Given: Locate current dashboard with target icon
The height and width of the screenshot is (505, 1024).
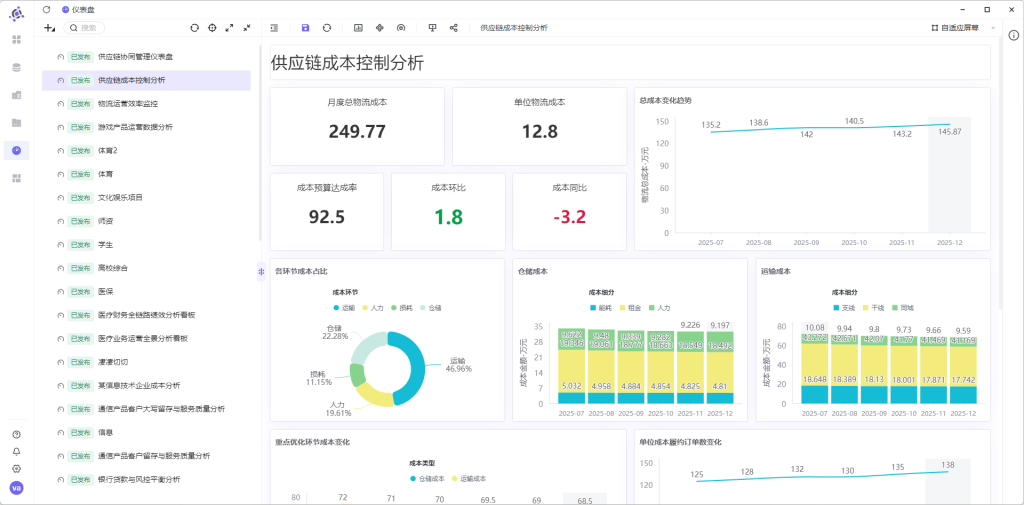Looking at the screenshot, I should (212, 28).
